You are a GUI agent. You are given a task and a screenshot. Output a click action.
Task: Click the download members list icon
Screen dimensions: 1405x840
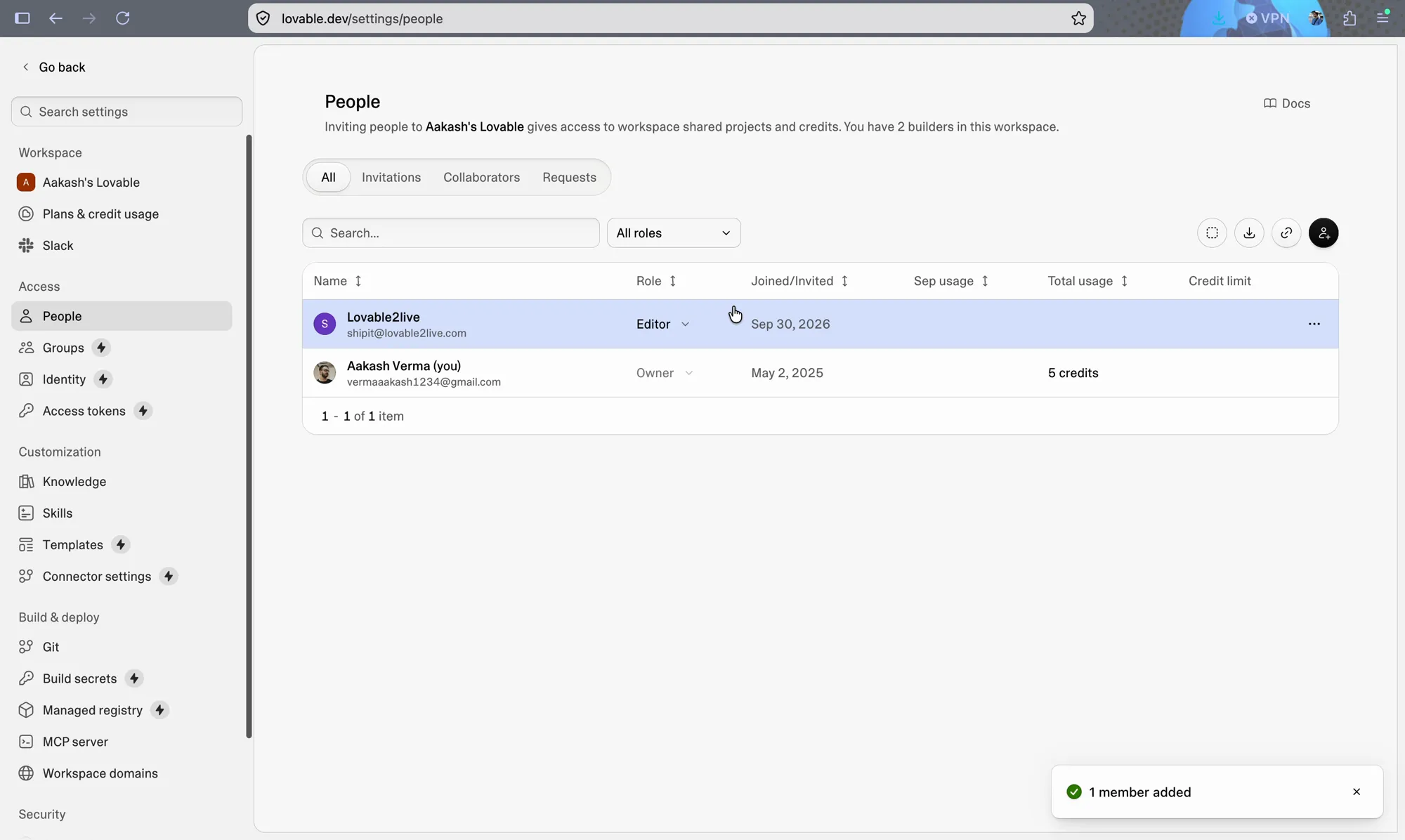(x=1249, y=233)
